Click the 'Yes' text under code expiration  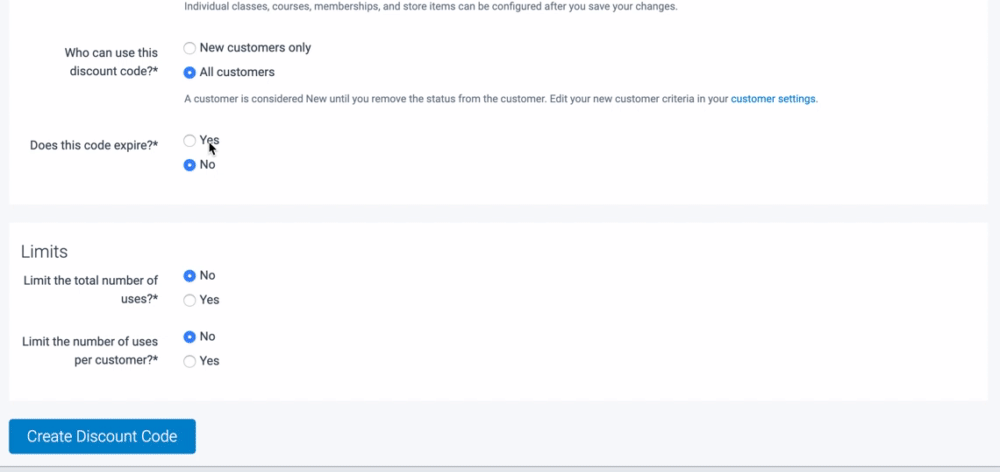tap(209, 141)
